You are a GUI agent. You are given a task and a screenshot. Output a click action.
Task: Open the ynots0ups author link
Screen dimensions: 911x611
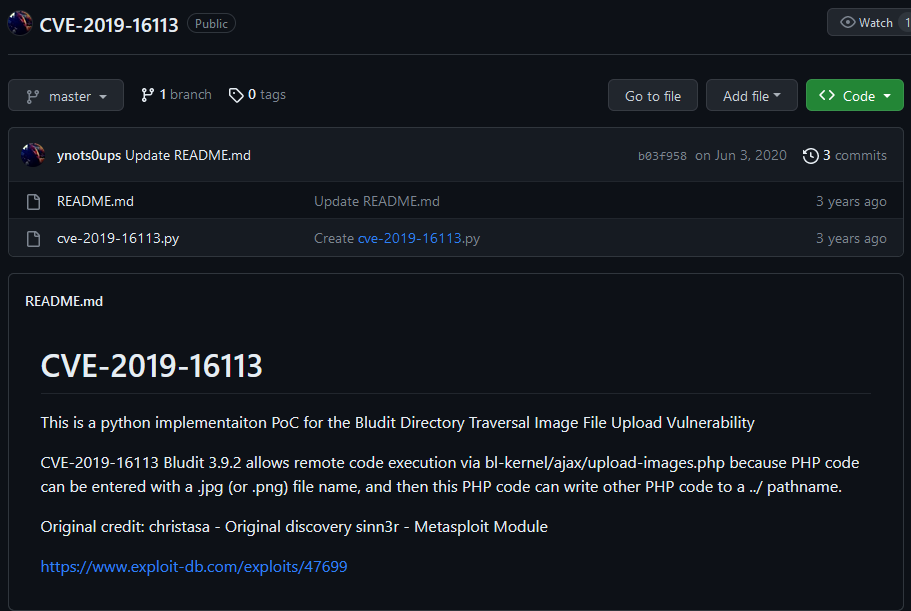click(89, 156)
